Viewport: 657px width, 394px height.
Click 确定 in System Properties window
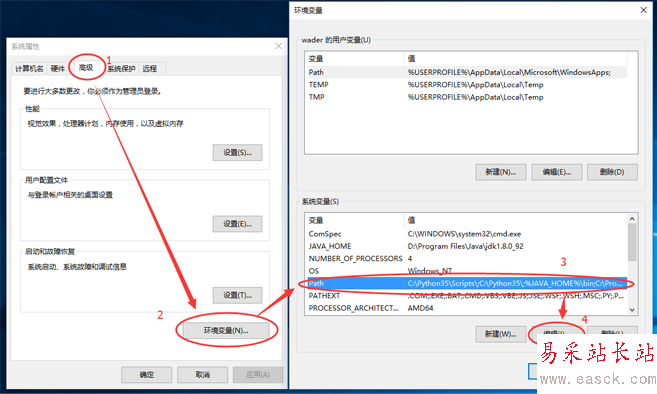[x=147, y=375]
